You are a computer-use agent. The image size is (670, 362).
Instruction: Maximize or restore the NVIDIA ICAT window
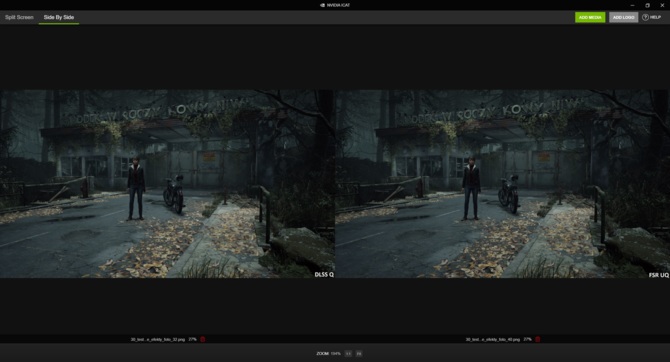click(647, 5)
